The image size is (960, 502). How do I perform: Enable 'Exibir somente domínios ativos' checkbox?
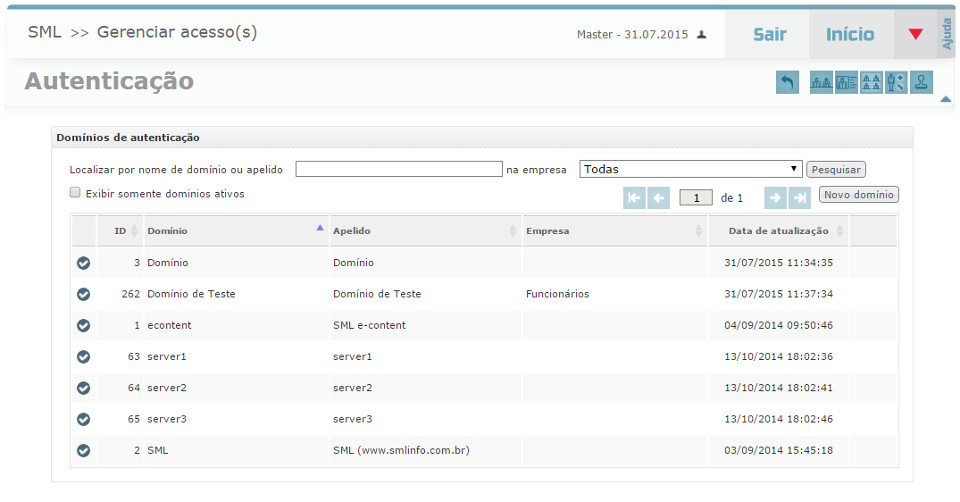tap(75, 193)
